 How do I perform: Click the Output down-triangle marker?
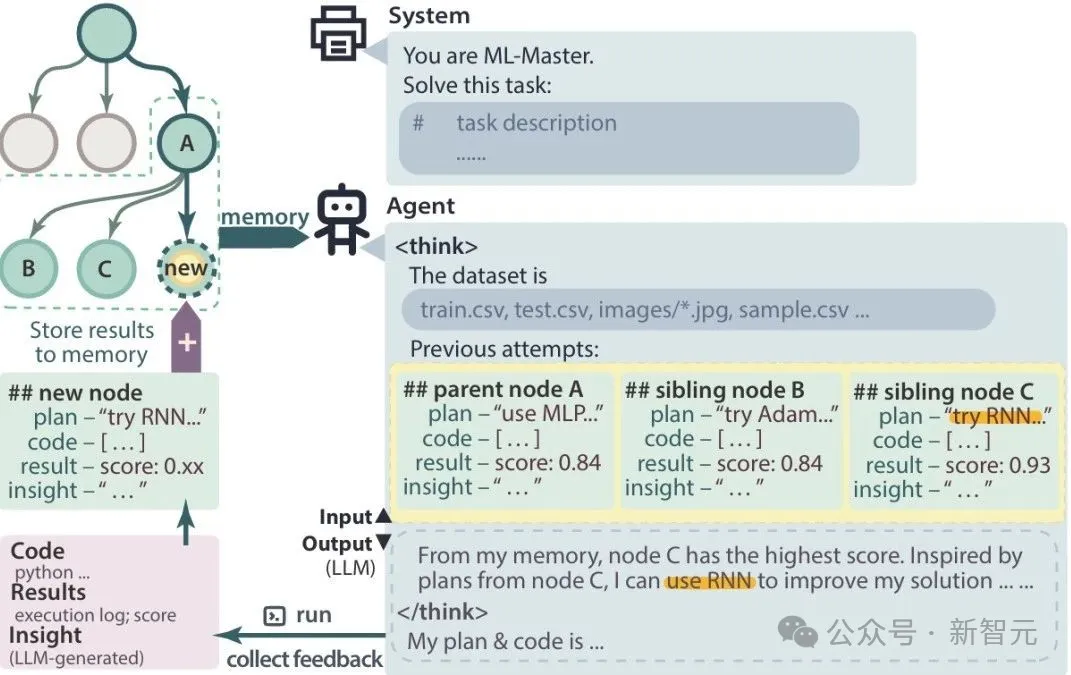coord(383,542)
